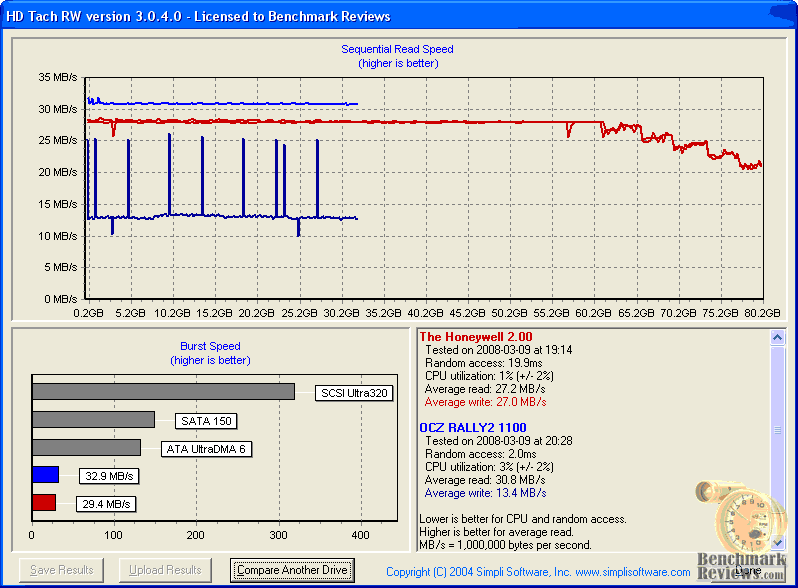
Task: Click the results panel scrollbar thumb
Action: click(x=777, y=430)
